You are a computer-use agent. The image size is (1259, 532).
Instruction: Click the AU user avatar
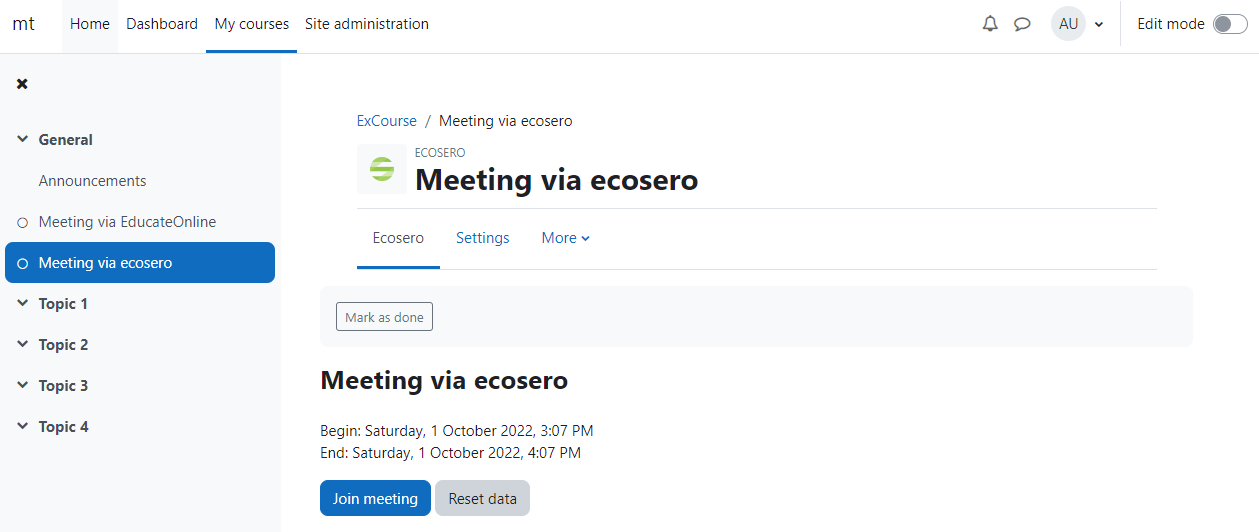[1068, 24]
